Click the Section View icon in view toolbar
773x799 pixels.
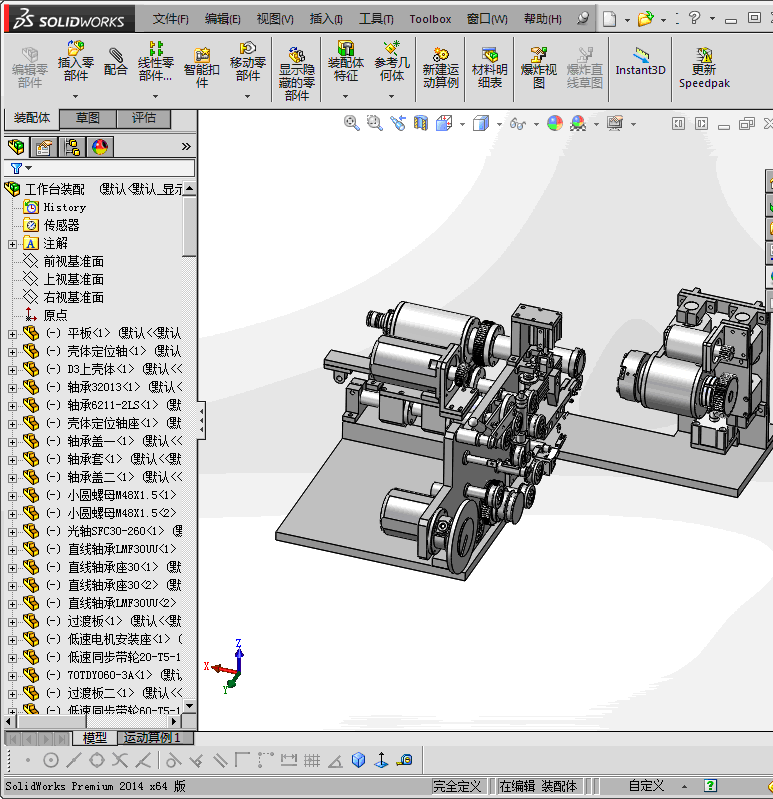[421, 123]
